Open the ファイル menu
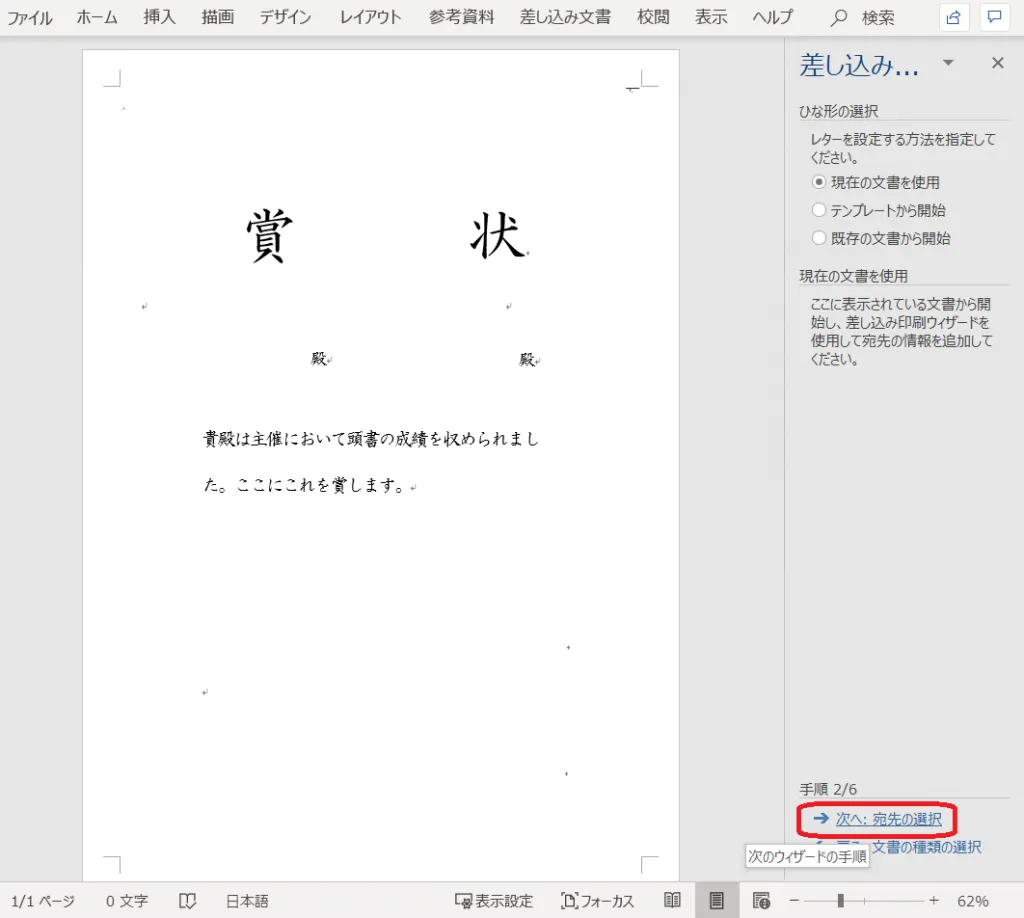 point(30,17)
